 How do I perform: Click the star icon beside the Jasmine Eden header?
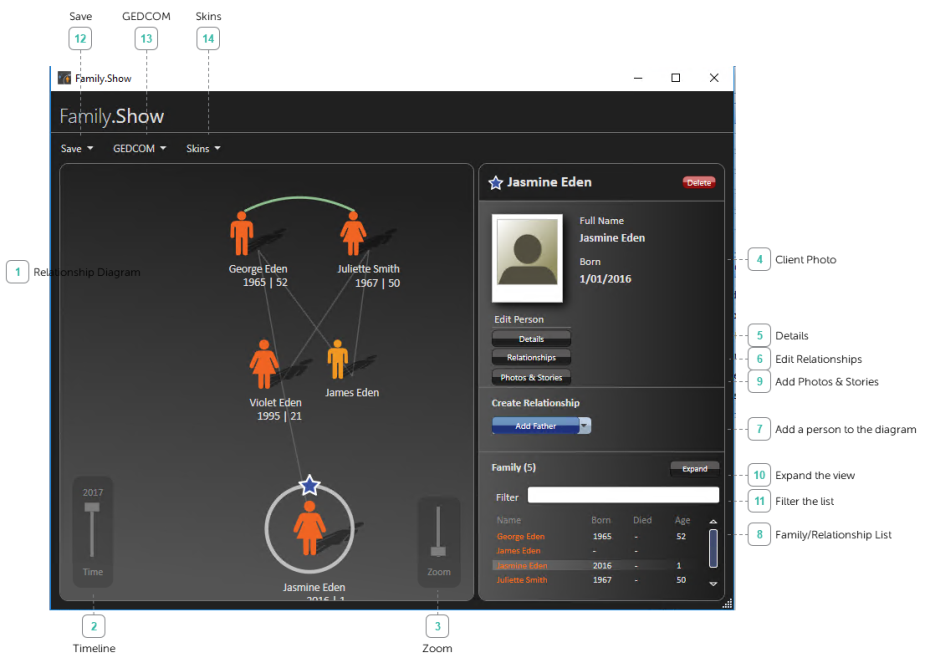point(495,183)
